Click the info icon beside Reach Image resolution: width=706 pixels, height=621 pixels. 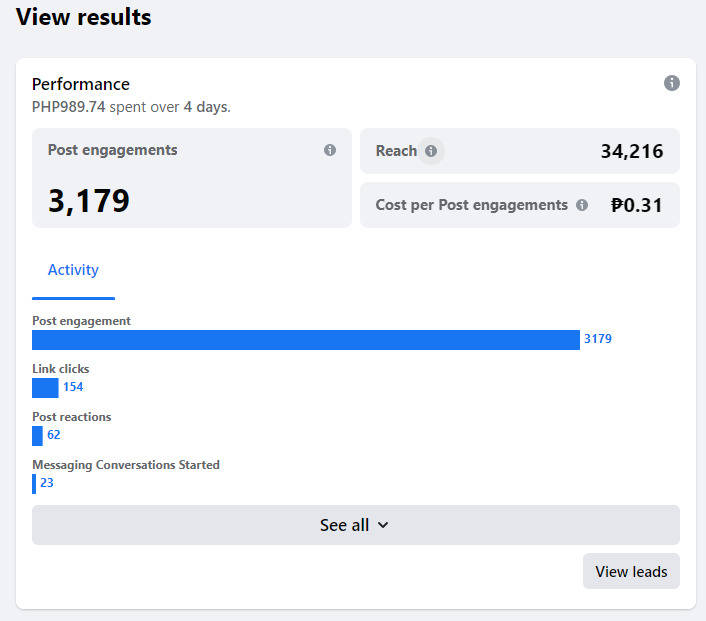(431, 151)
